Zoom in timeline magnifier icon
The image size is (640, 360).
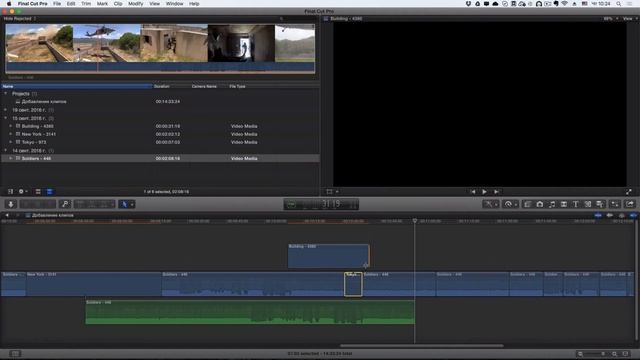point(614,353)
